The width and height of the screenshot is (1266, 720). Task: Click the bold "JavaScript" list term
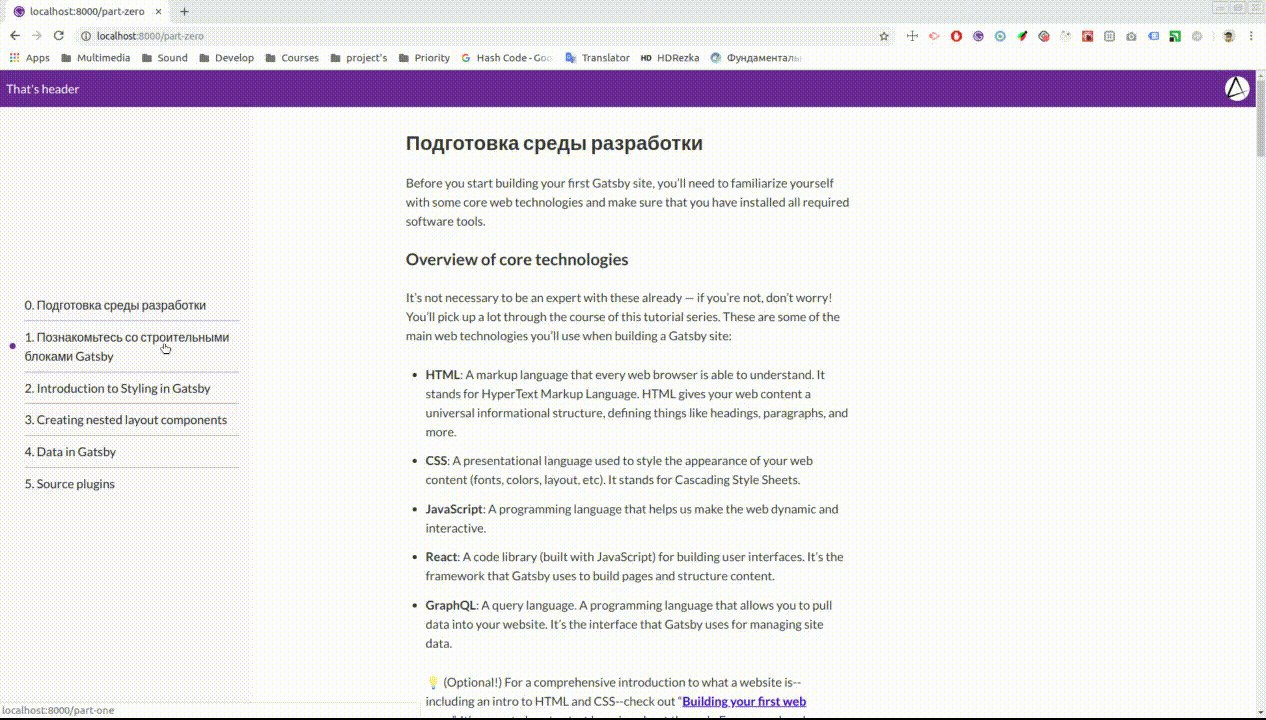(454, 509)
